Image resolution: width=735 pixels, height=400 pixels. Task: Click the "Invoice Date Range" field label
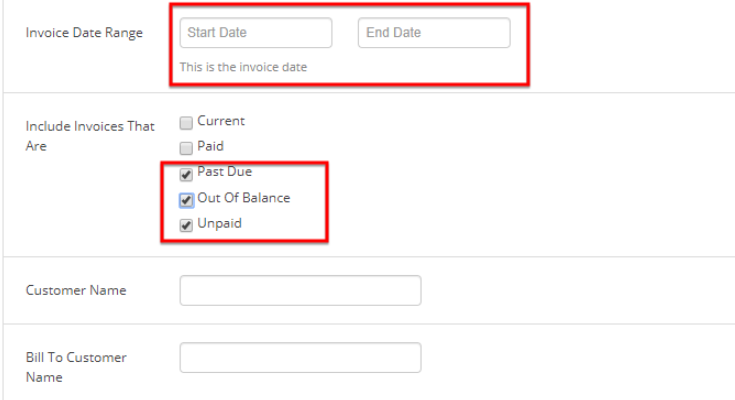(x=84, y=33)
